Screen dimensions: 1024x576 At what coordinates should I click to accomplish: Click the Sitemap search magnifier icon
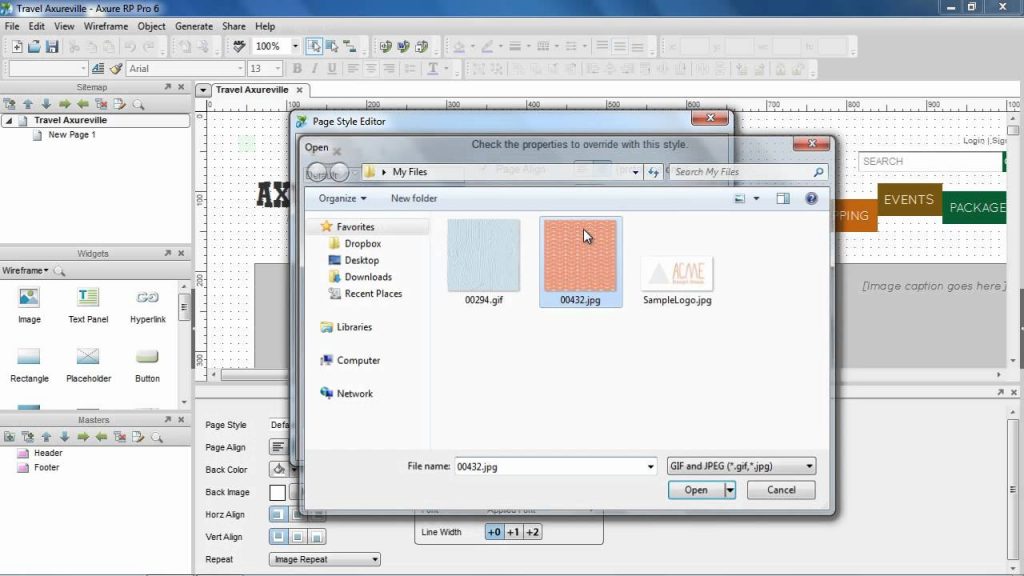[x=138, y=104]
